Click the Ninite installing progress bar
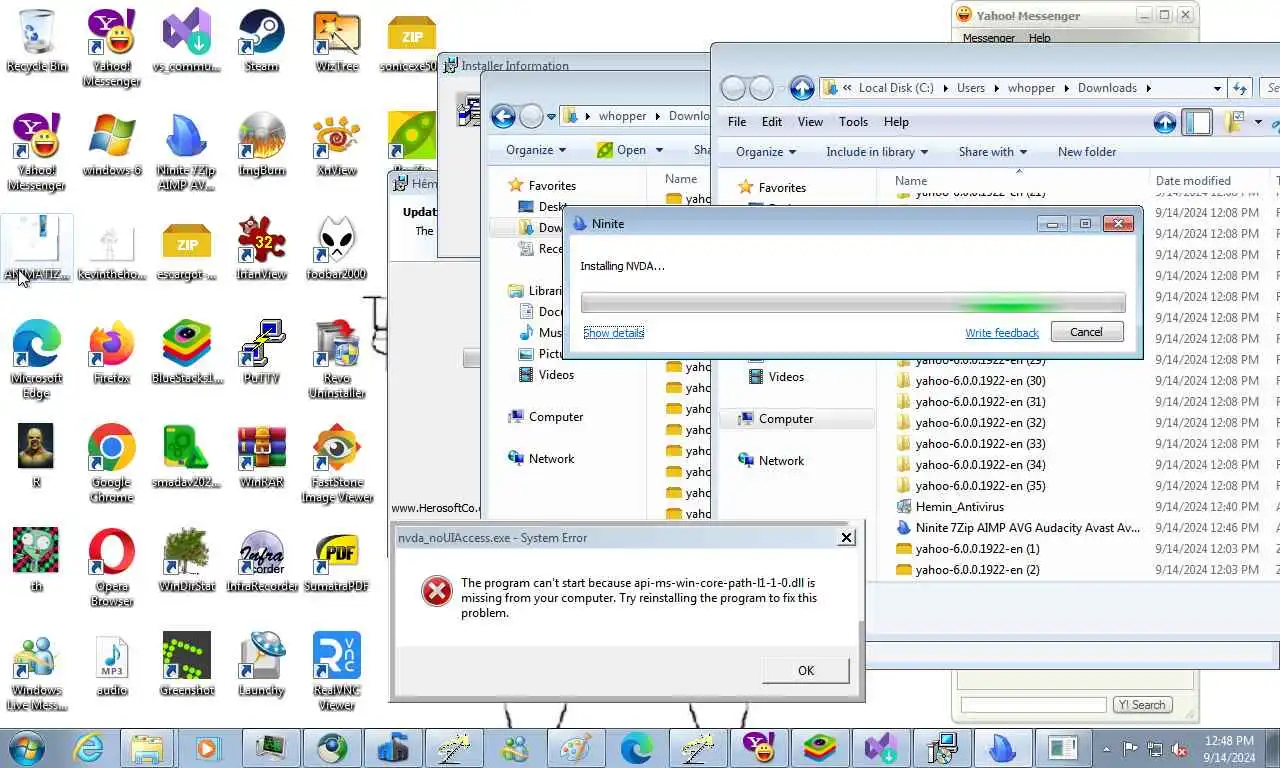 click(853, 303)
